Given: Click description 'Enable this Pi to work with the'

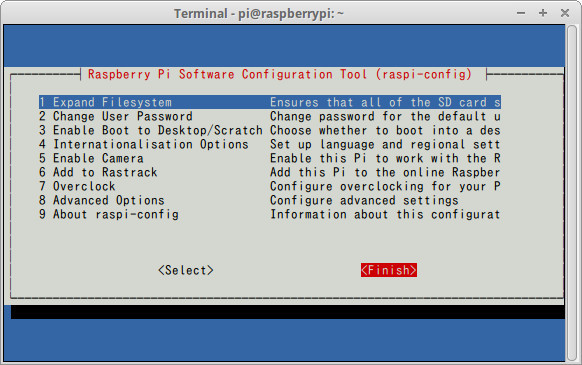Looking at the screenshot, I should click(x=385, y=159).
